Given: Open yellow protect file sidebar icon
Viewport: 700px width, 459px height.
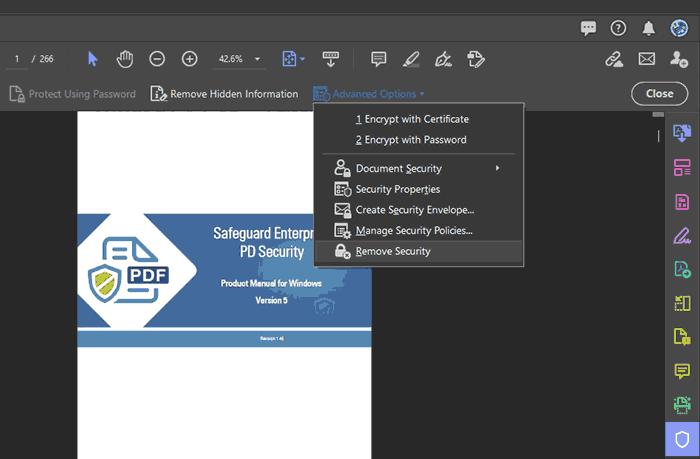Looking at the screenshot, I should 682,337.
